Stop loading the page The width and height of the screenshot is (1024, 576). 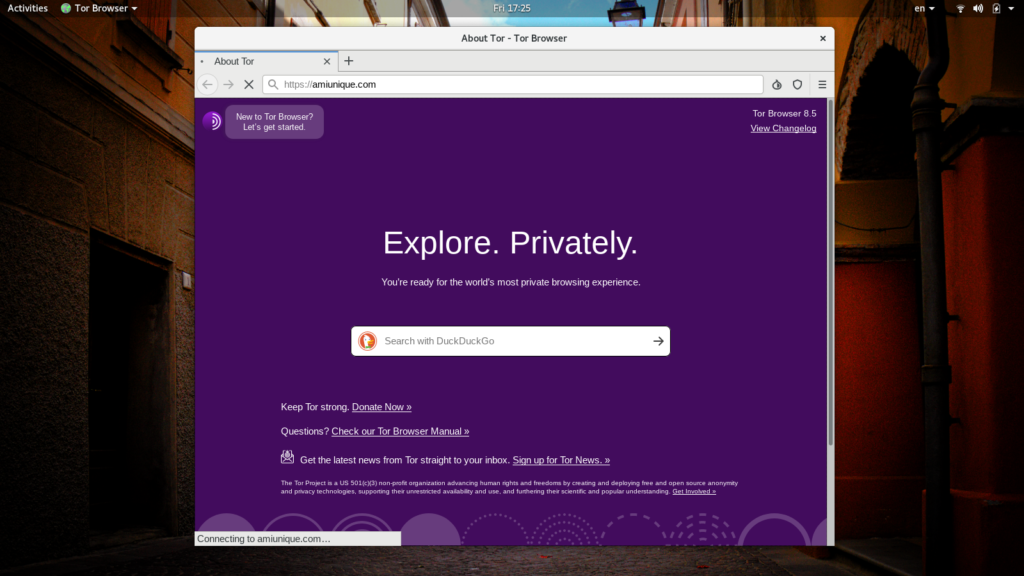[x=249, y=85]
